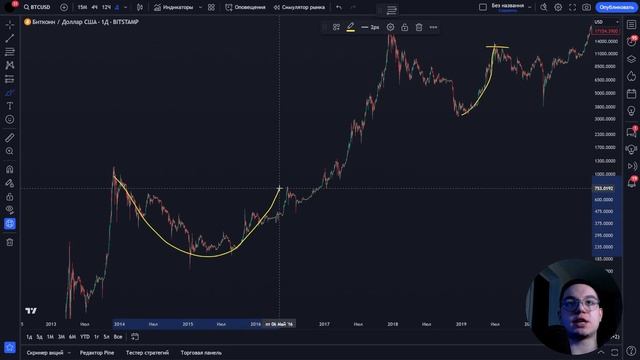This screenshot has height=360, width=640.
Task: Hide all drawings with the eye icon
Action: click(10, 210)
